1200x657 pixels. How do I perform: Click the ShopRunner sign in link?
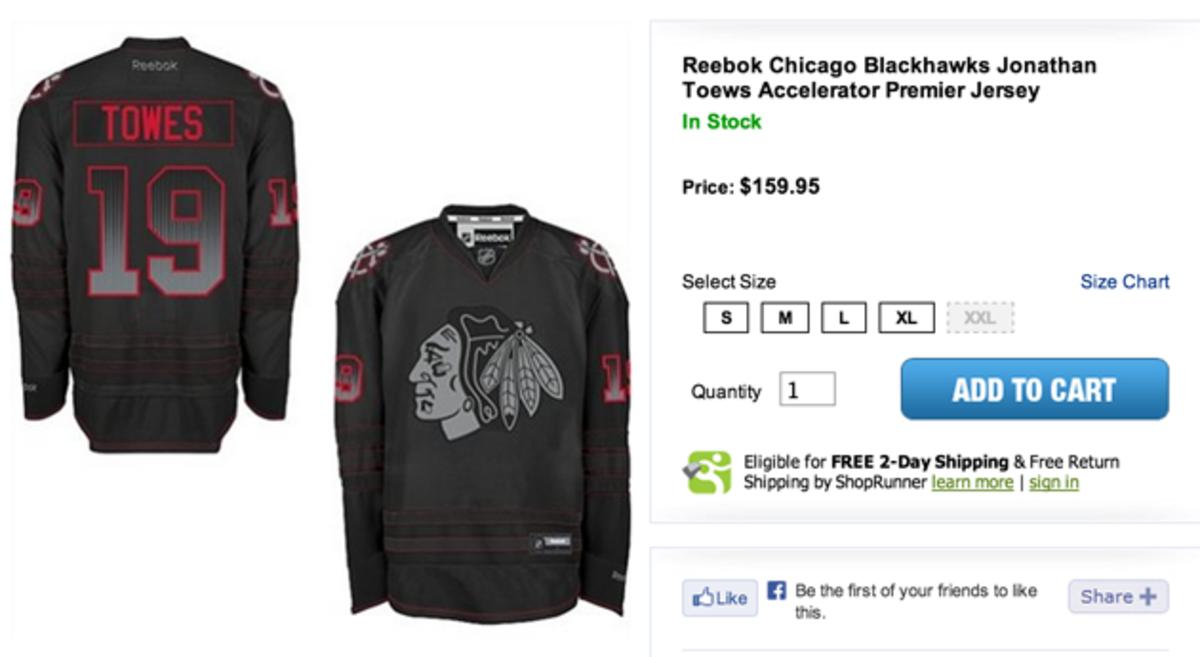click(x=1054, y=482)
